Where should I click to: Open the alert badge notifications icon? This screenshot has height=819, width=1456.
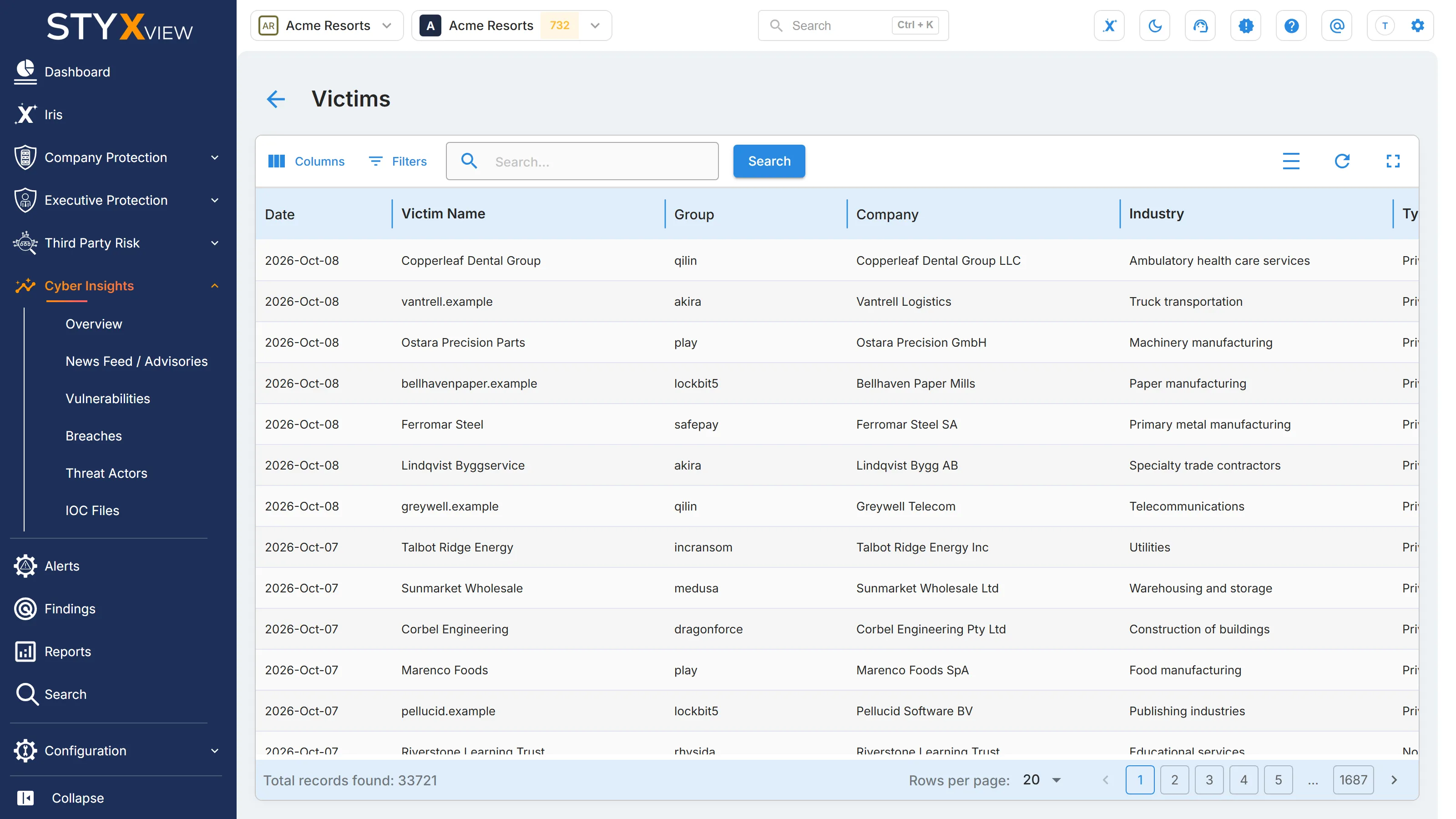pos(1246,25)
